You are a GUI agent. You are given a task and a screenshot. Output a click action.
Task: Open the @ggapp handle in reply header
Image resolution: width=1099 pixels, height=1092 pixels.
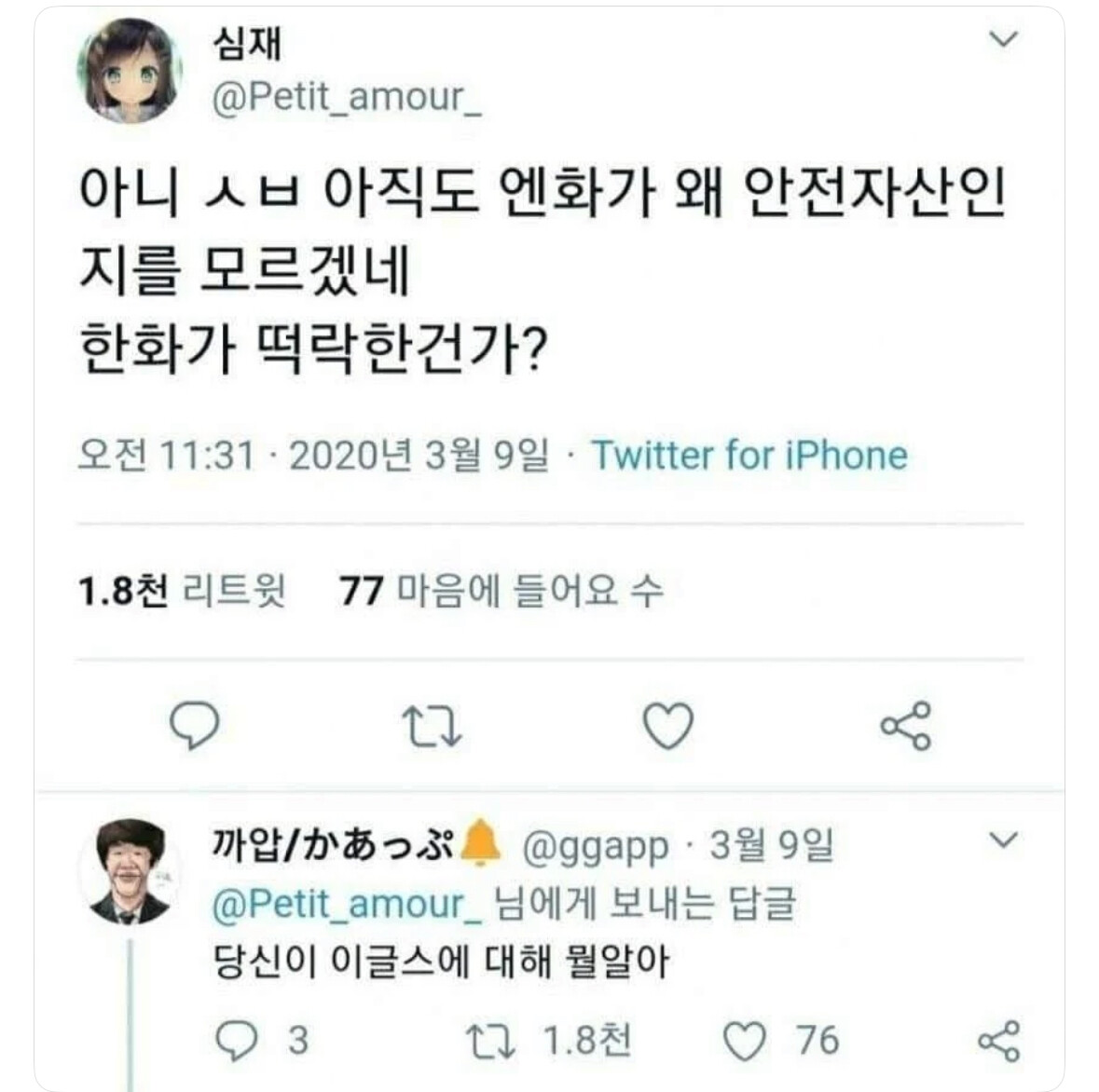(x=595, y=847)
